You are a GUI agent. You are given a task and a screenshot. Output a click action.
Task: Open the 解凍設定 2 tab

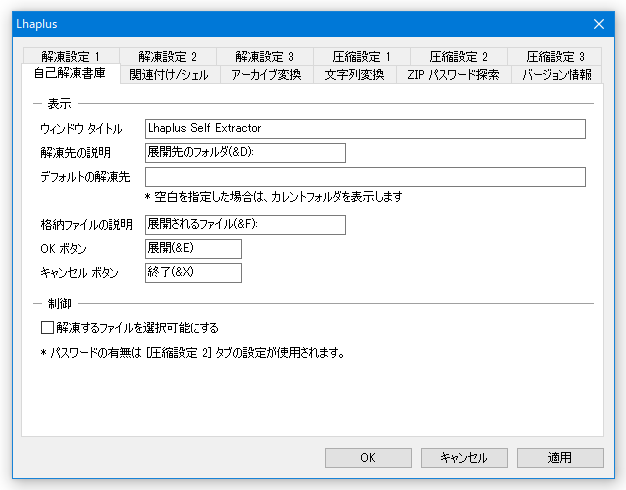tap(168, 57)
